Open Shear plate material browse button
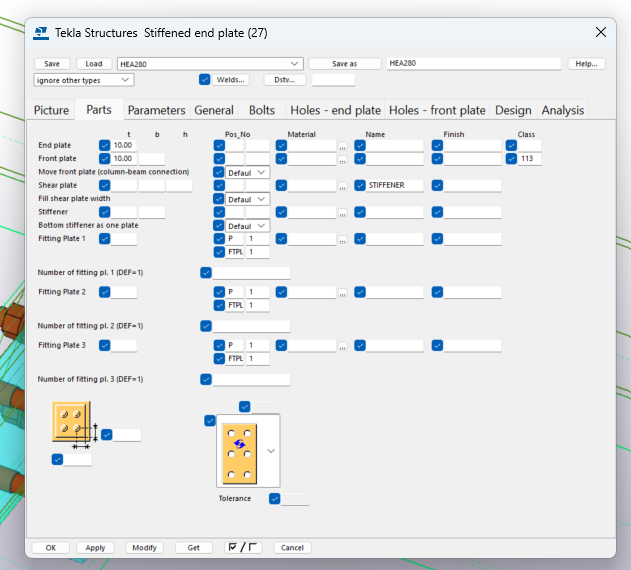631x570 pixels. [342, 186]
